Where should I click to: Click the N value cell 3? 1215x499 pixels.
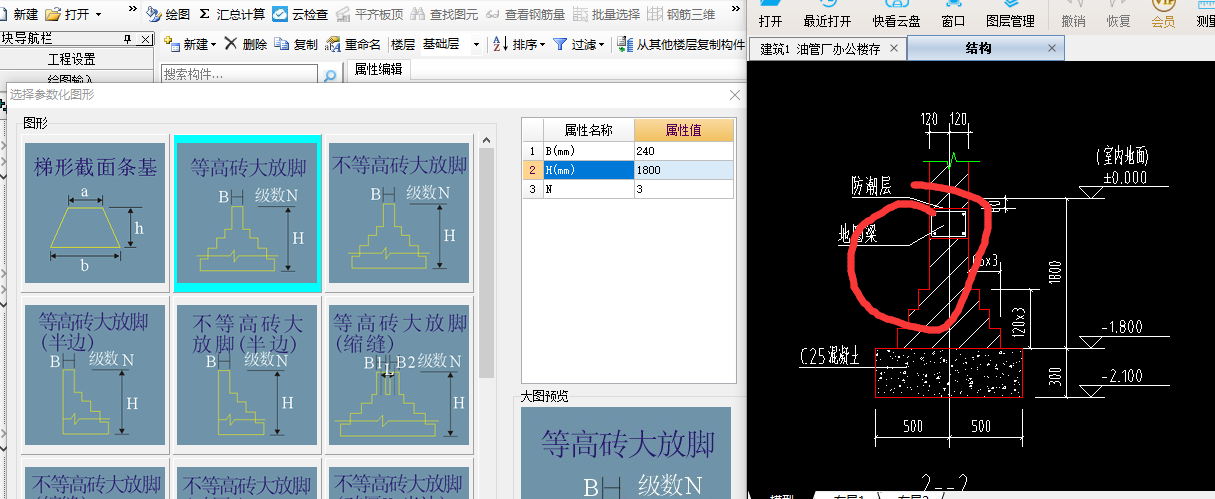click(684, 189)
